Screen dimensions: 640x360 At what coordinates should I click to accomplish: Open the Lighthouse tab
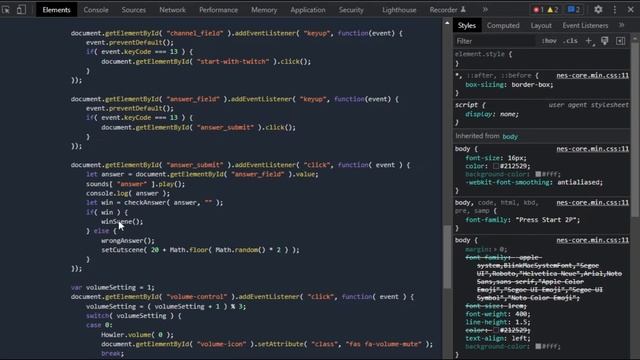pos(399,10)
